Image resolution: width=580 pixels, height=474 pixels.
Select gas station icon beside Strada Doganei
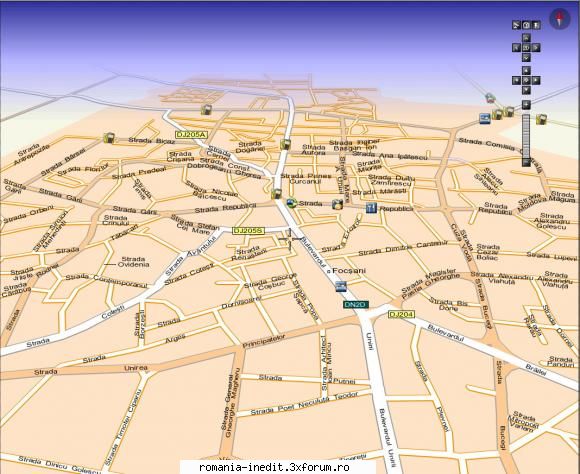[x=285, y=144]
